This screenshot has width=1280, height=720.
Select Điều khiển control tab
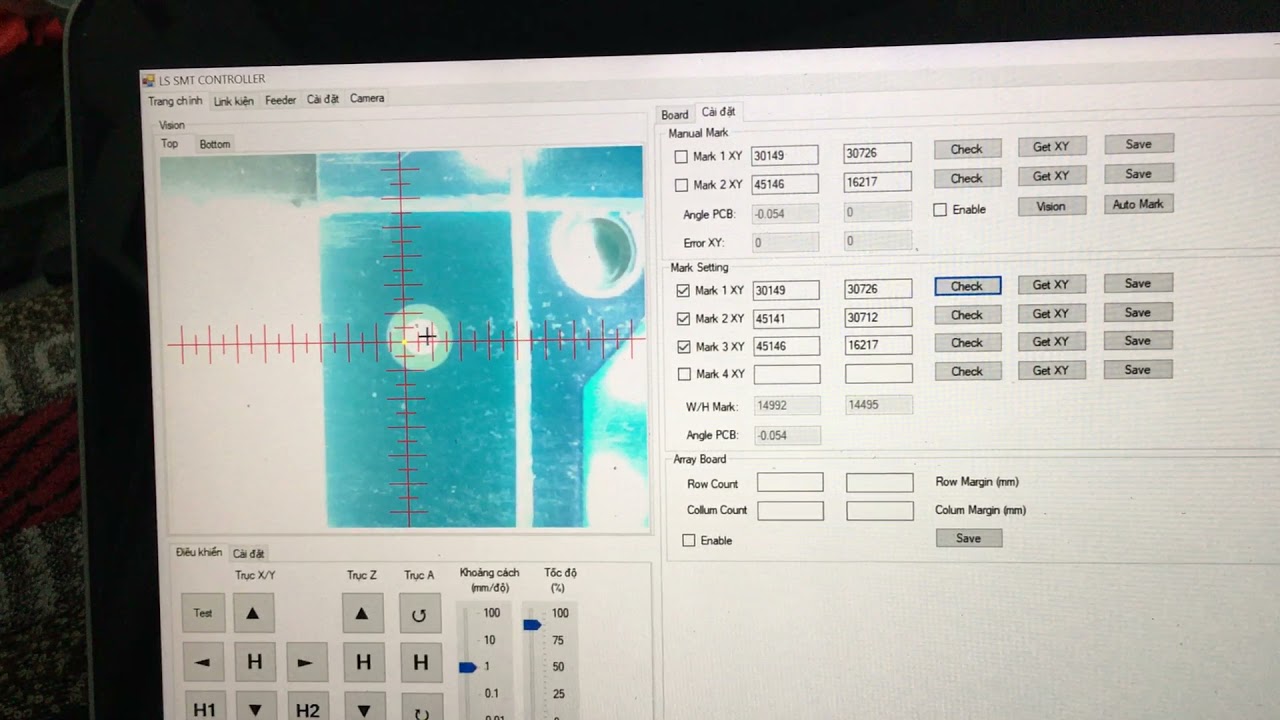[x=198, y=552]
